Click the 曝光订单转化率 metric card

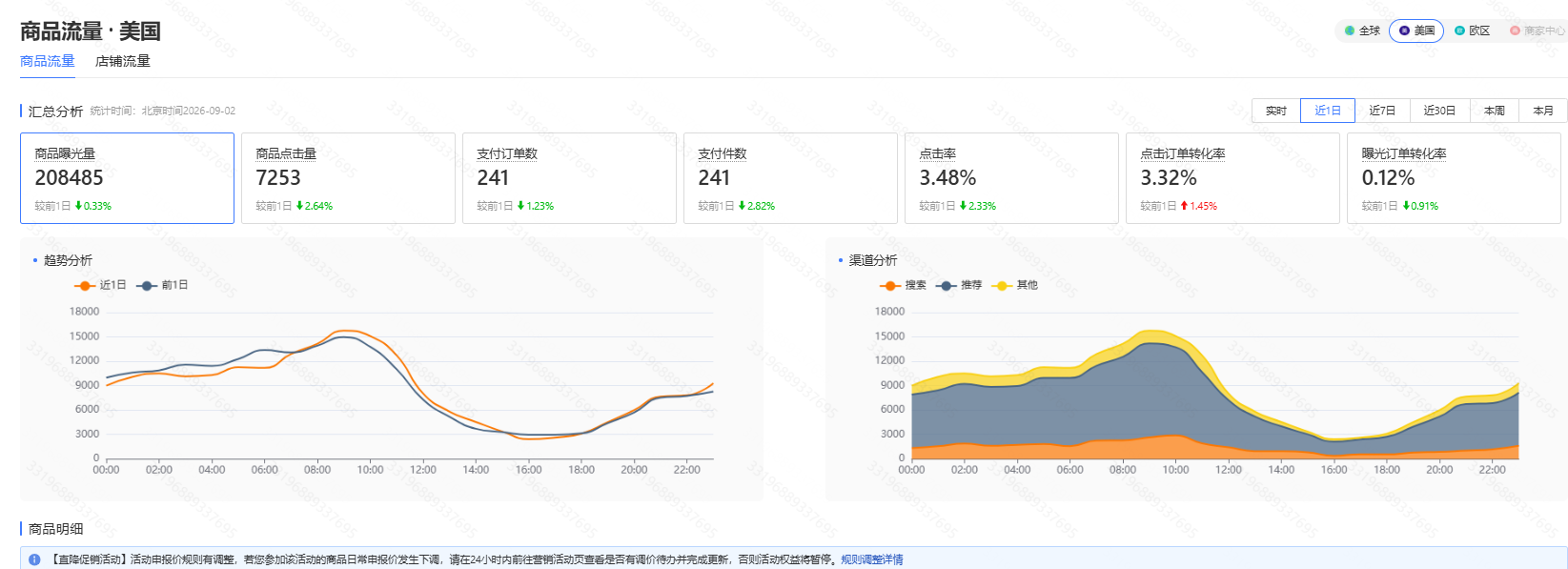[1454, 178]
